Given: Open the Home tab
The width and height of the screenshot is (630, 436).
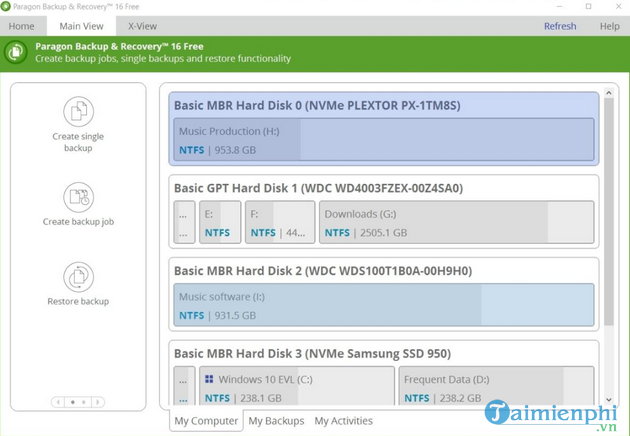Looking at the screenshot, I should pyautogui.click(x=21, y=26).
